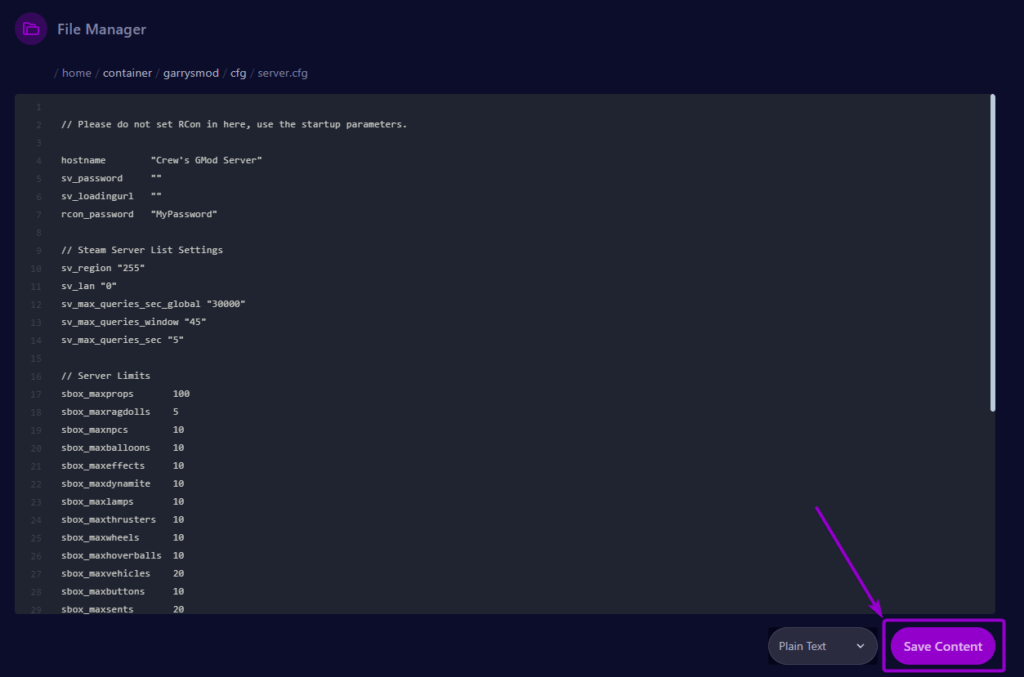This screenshot has width=1024, height=677.
Task: Click the editor vertical scrollbar thumb
Action: coord(992,253)
